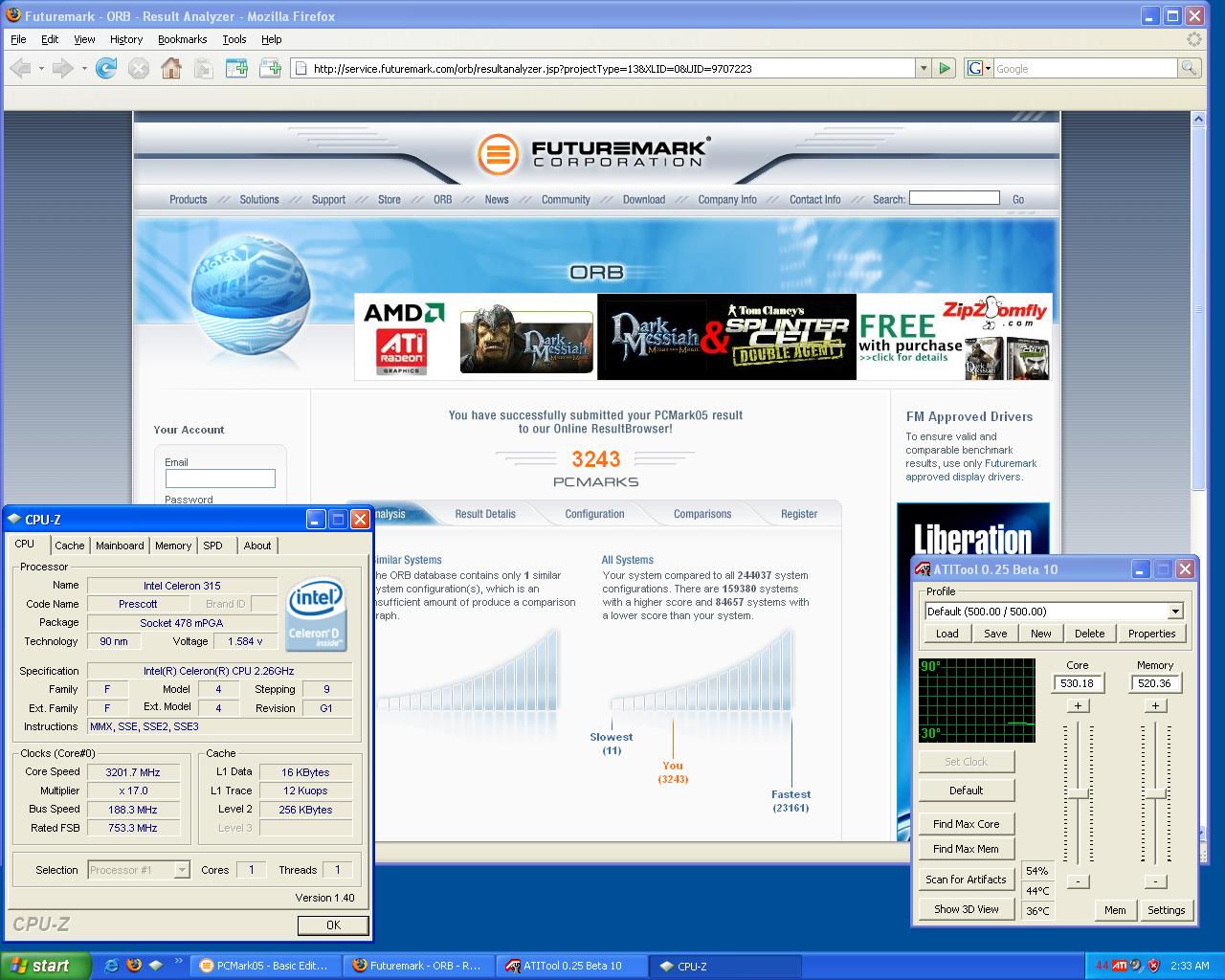Click the Load profile button
The width and height of the screenshot is (1225, 980).
[947, 634]
